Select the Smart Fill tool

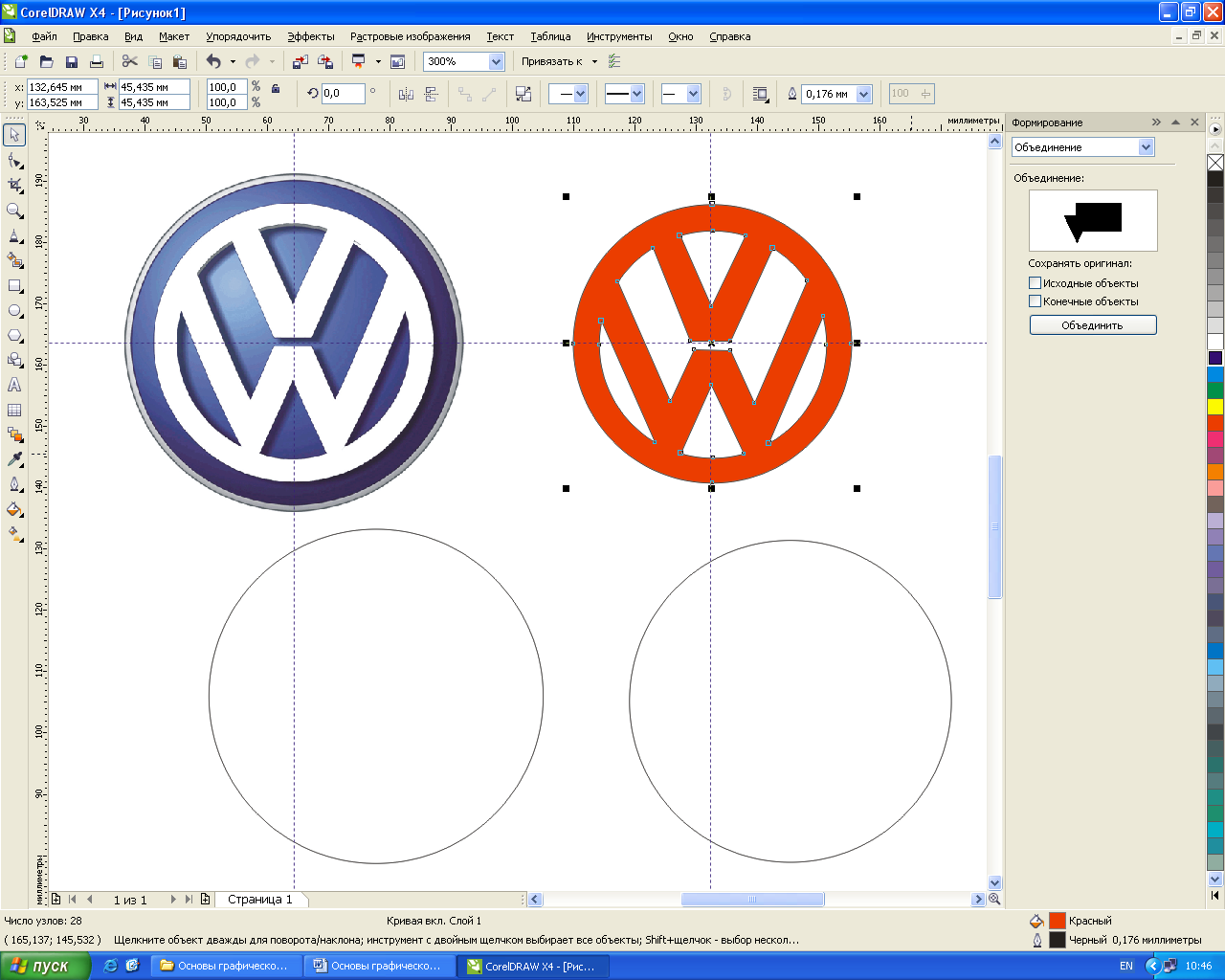click(14, 259)
